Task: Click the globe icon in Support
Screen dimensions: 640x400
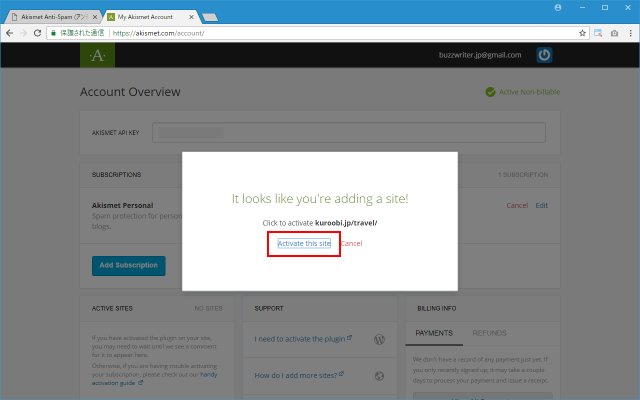Action: (379, 376)
